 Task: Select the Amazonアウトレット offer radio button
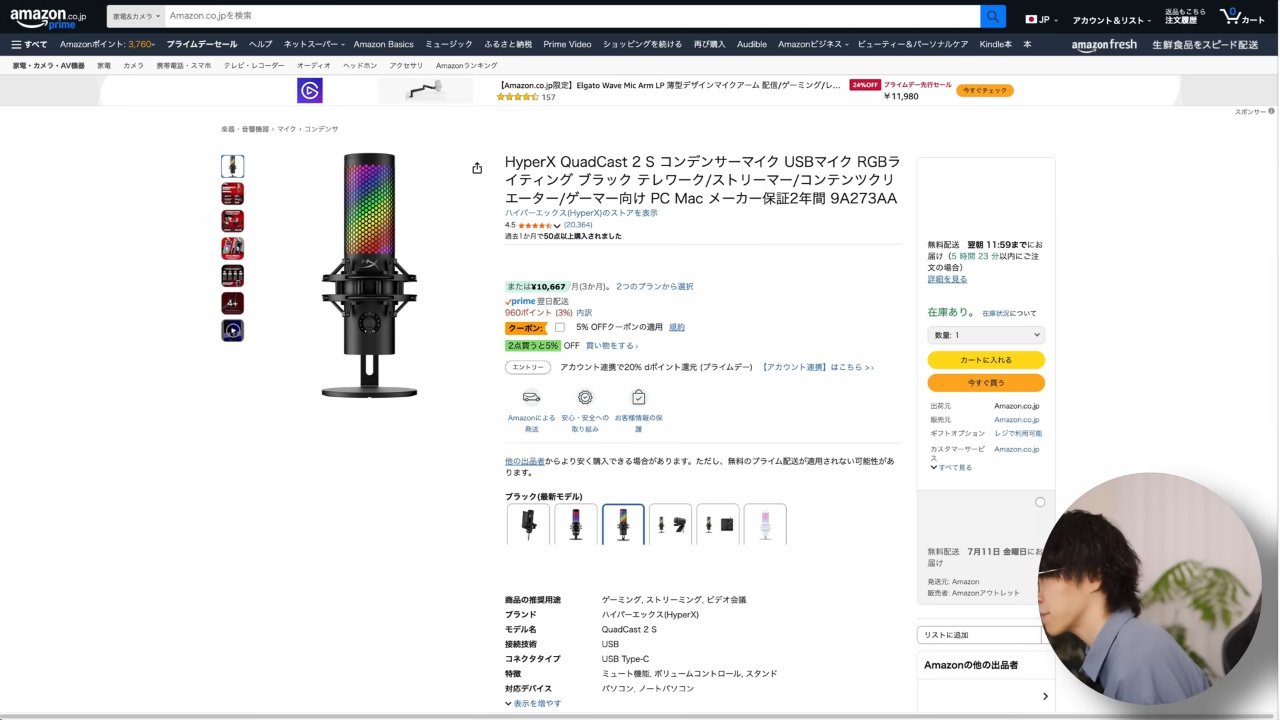[1040, 502]
